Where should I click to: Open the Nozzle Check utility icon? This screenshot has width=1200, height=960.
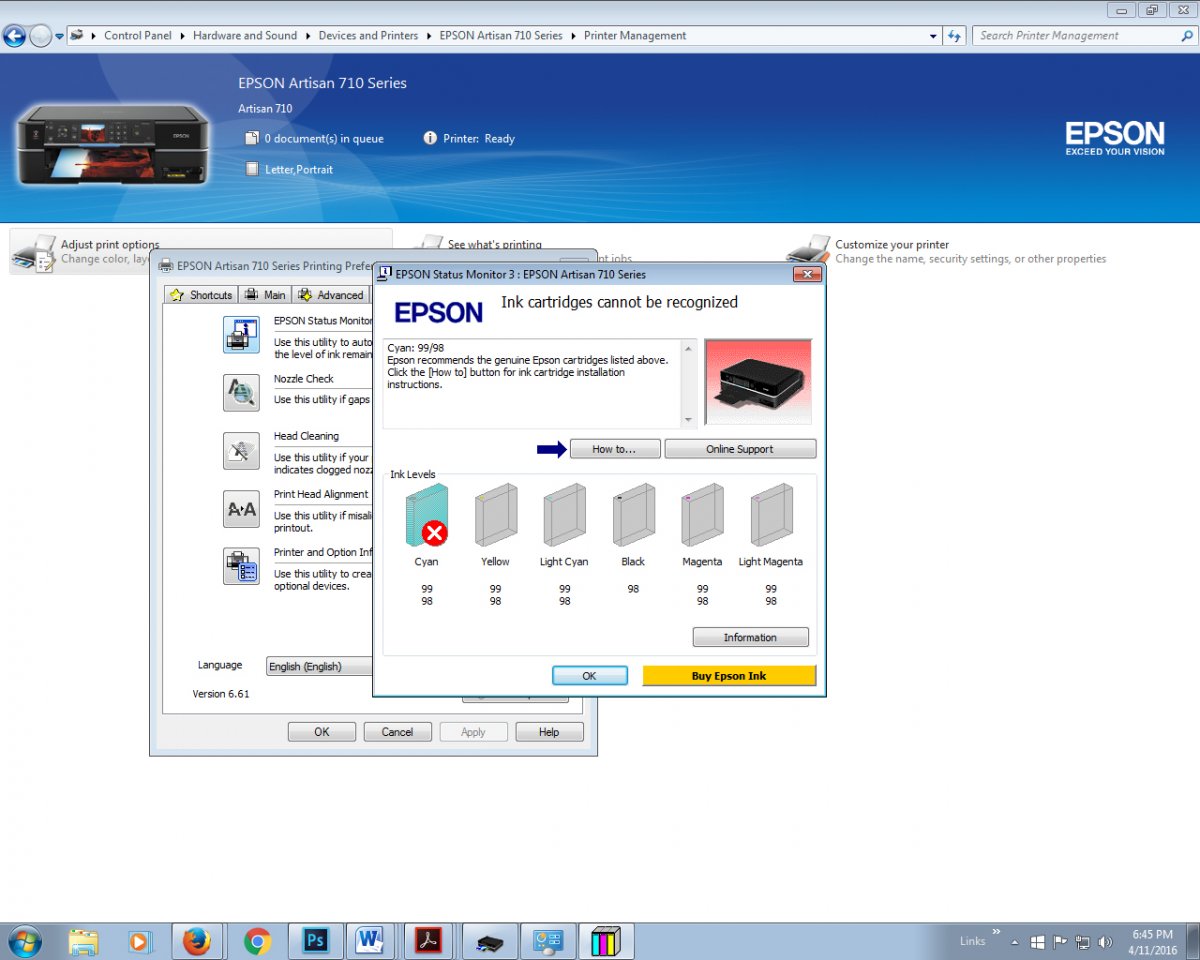(x=240, y=393)
